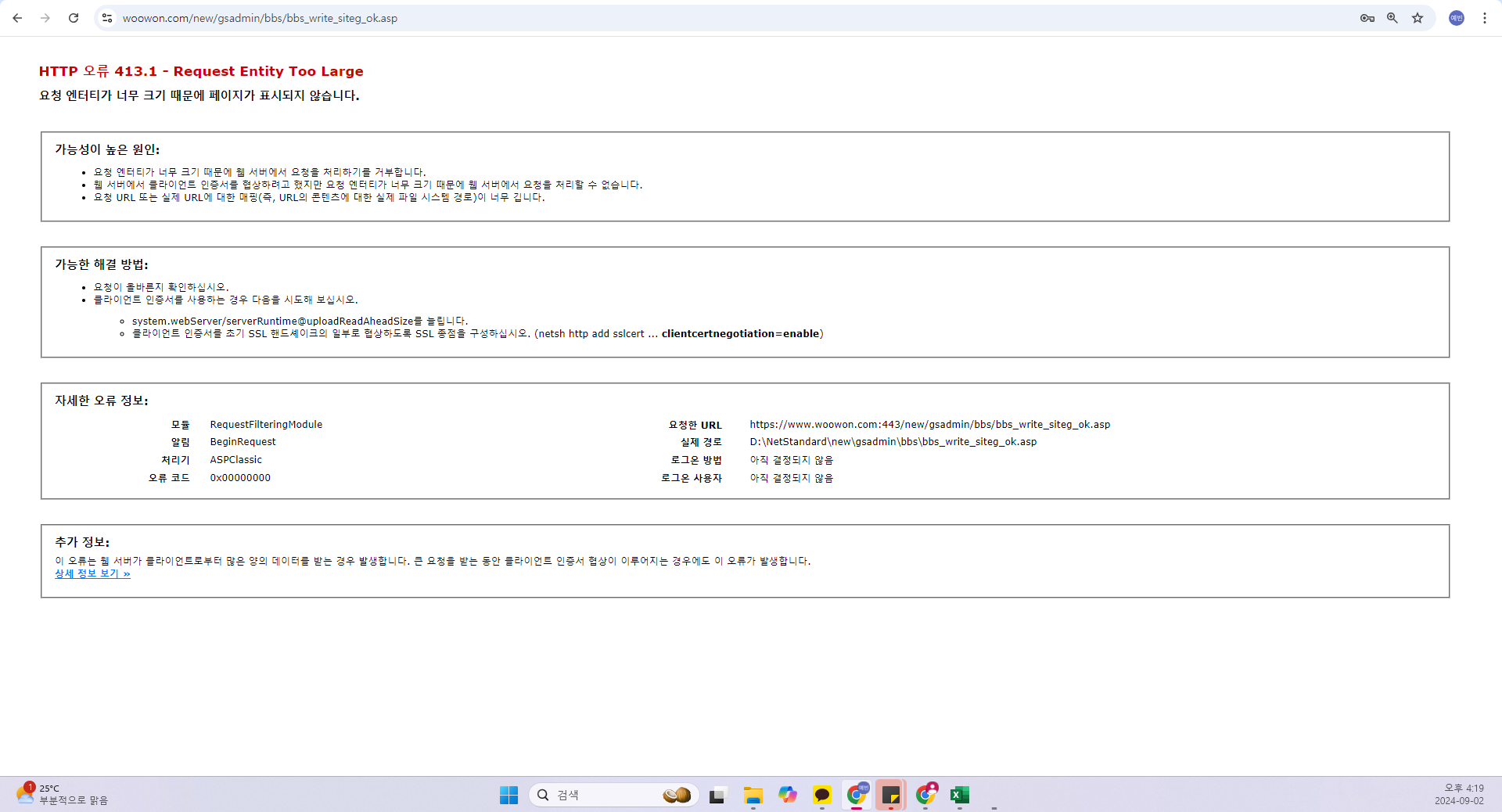Open Excel from the taskbar
Screen dimensions: 1502x812
tap(959, 795)
